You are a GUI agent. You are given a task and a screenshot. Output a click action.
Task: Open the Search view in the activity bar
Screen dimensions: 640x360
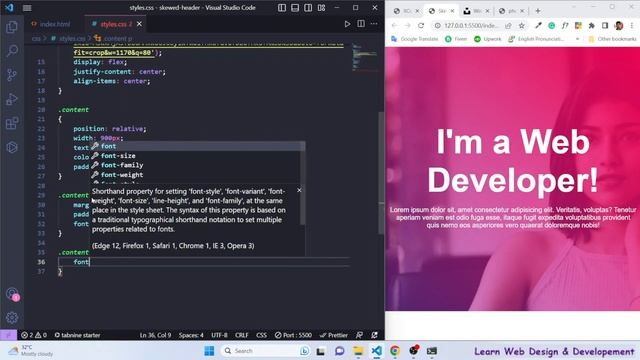(x=12, y=51)
